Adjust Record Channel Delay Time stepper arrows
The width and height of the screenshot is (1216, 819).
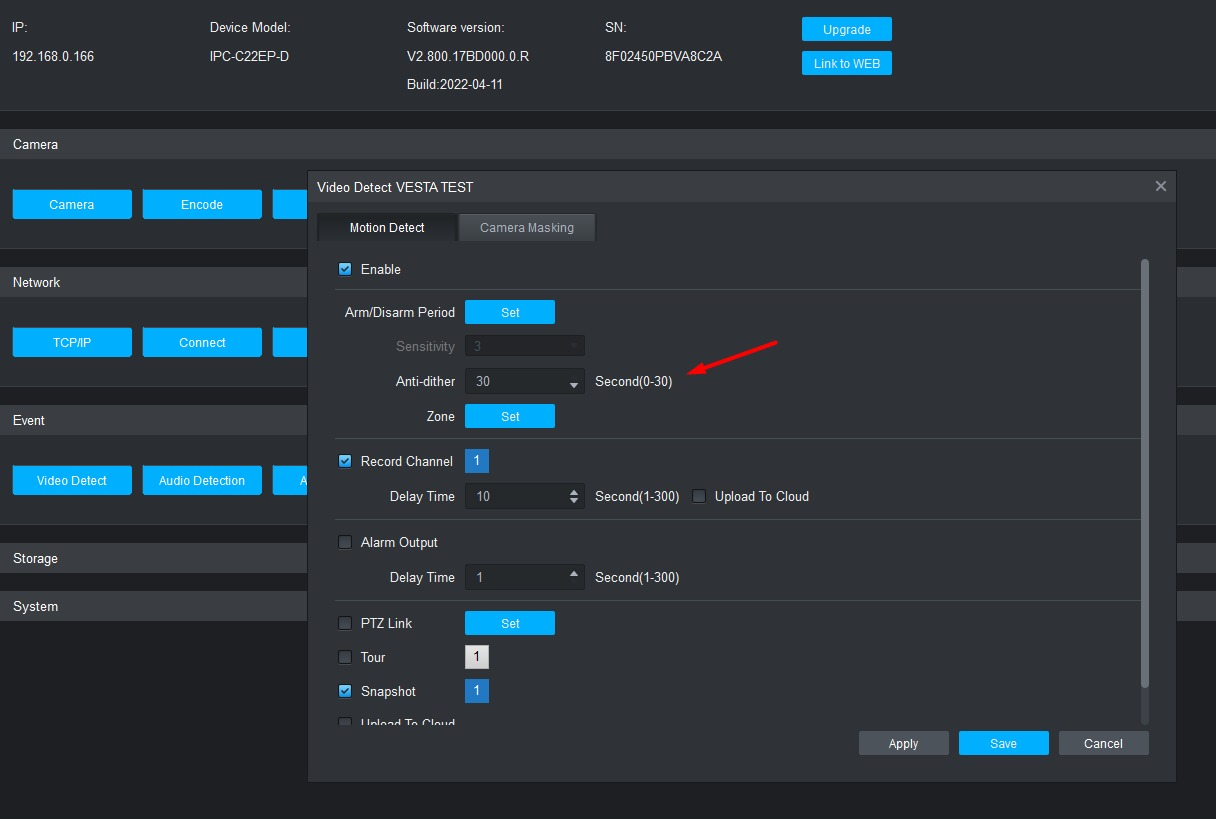[x=574, y=496]
